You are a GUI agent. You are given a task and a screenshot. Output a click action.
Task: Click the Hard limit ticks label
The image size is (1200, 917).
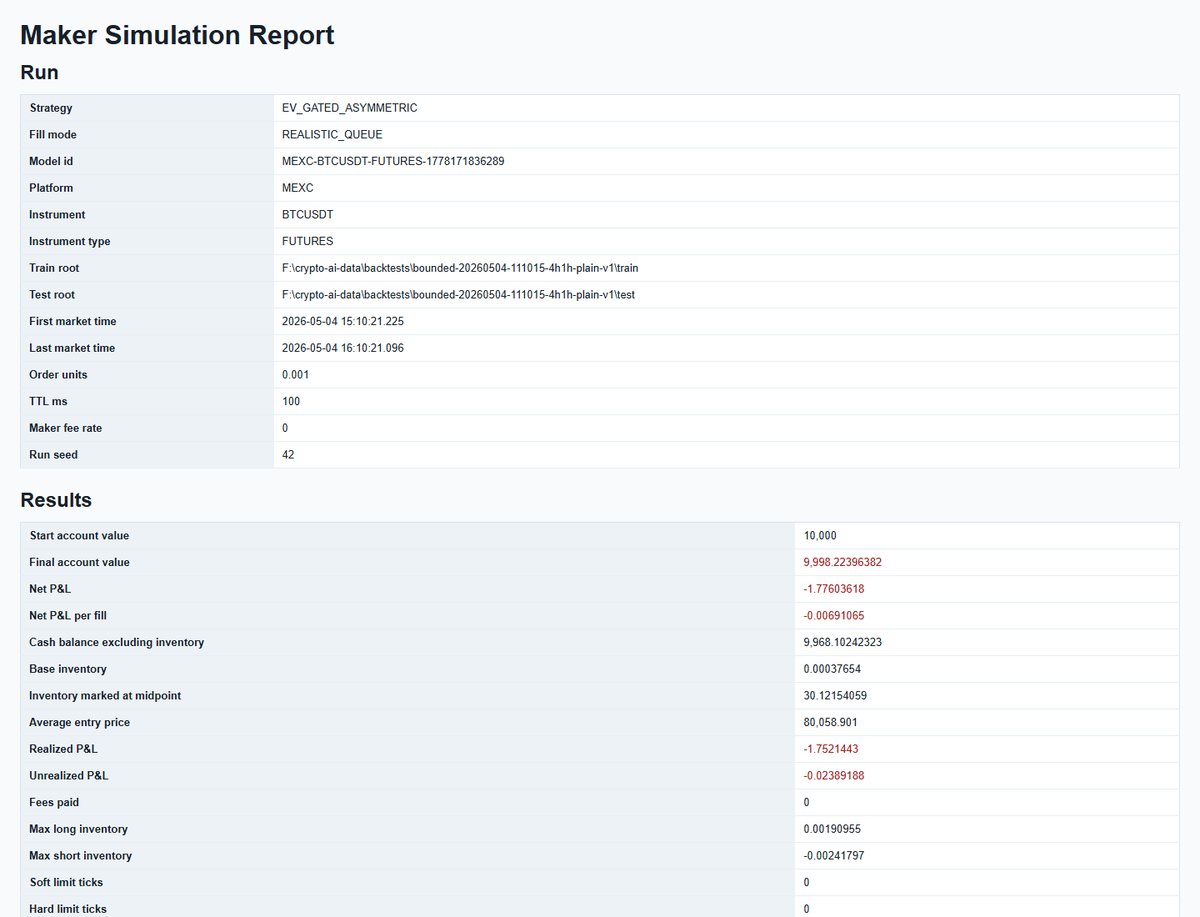pos(68,909)
